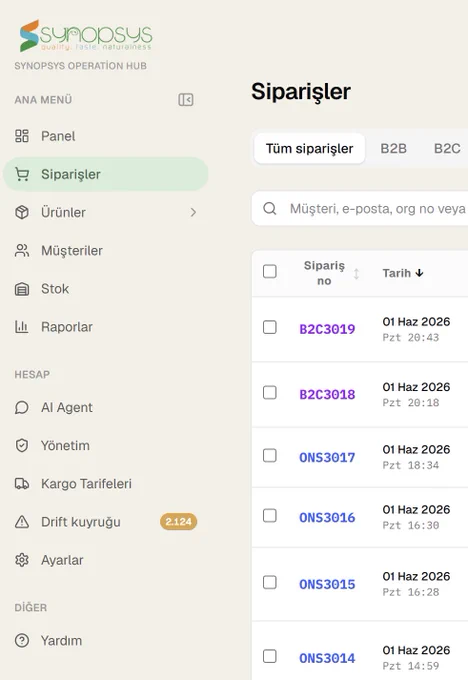468x680 pixels.
Task: Click the Siparişler page heading
Action: coord(301,92)
